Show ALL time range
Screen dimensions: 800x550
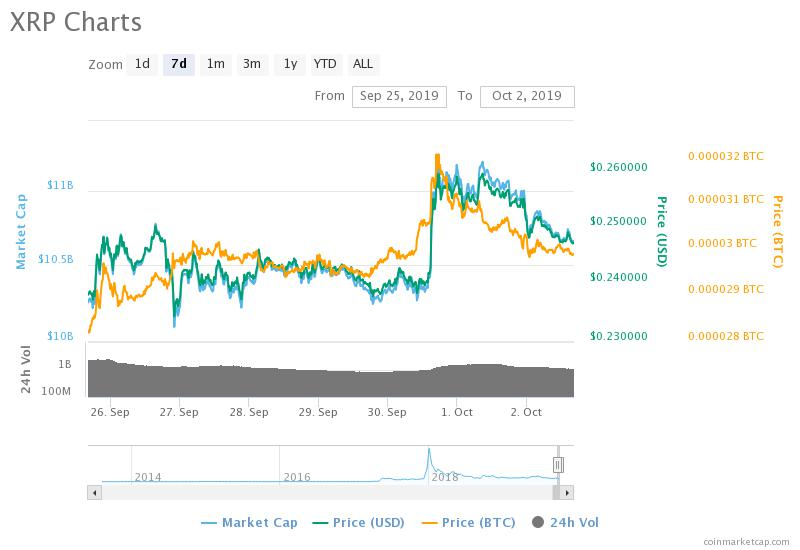tap(363, 64)
